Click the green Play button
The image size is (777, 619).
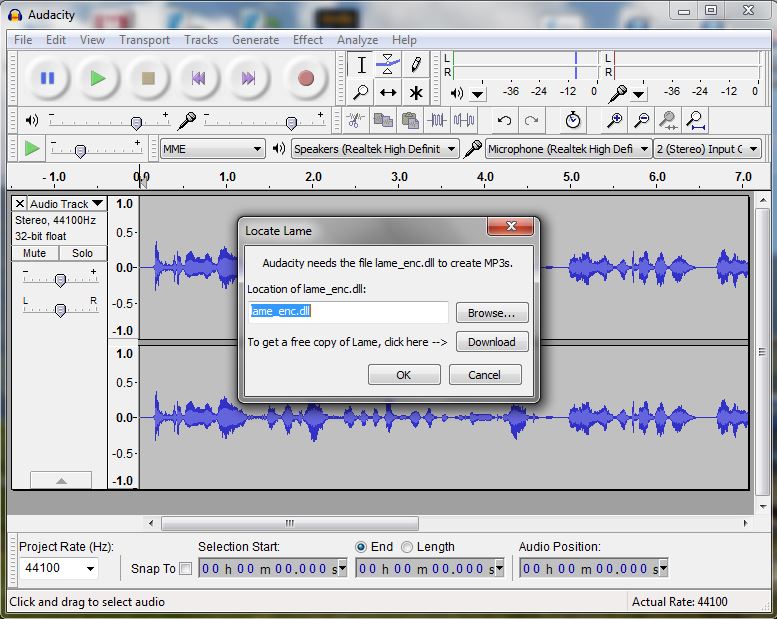pyautogui.click(x=98, y=78)
